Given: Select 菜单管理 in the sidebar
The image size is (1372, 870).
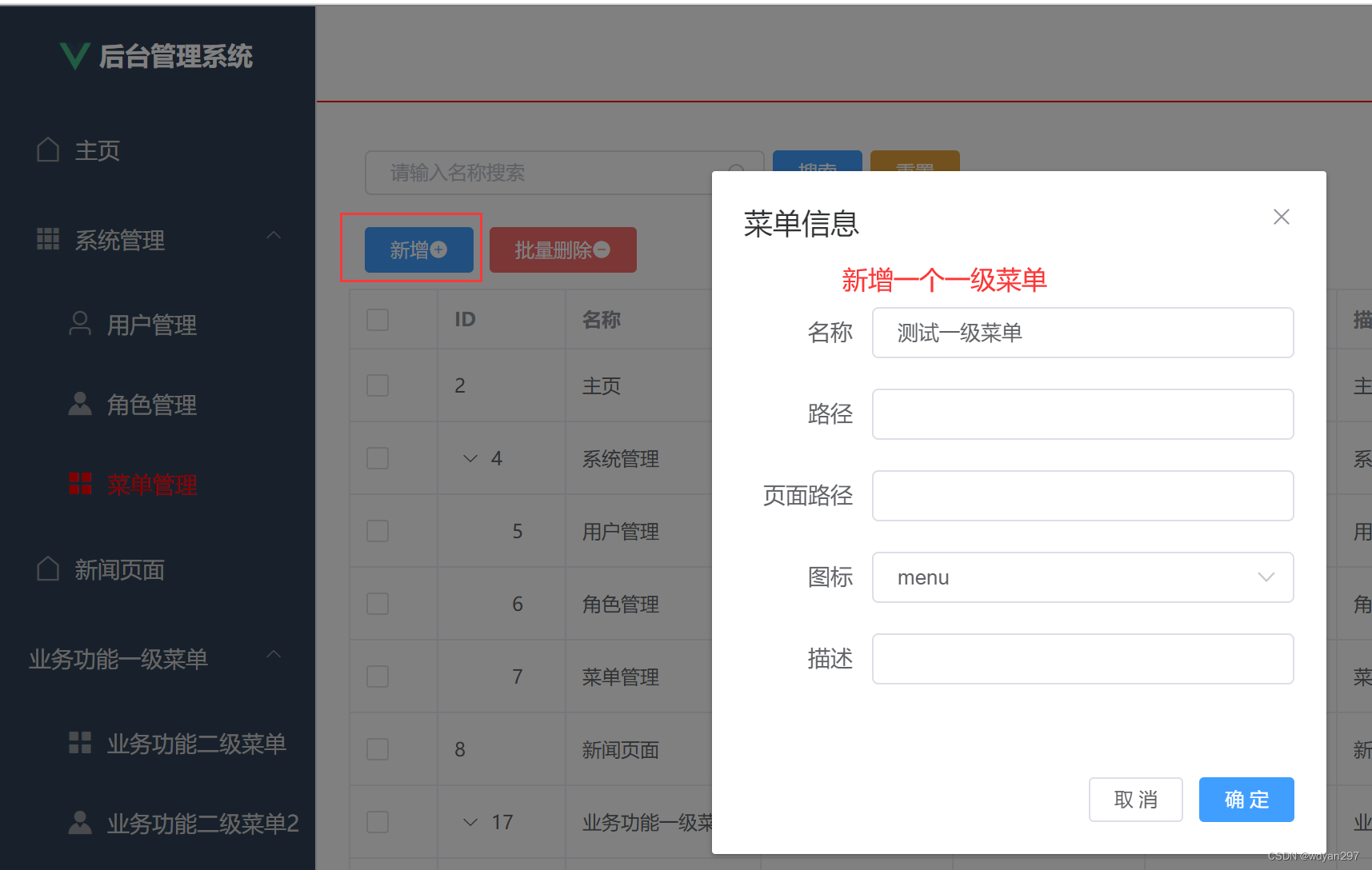Looking at the screenshot, I should click(152, 485).
